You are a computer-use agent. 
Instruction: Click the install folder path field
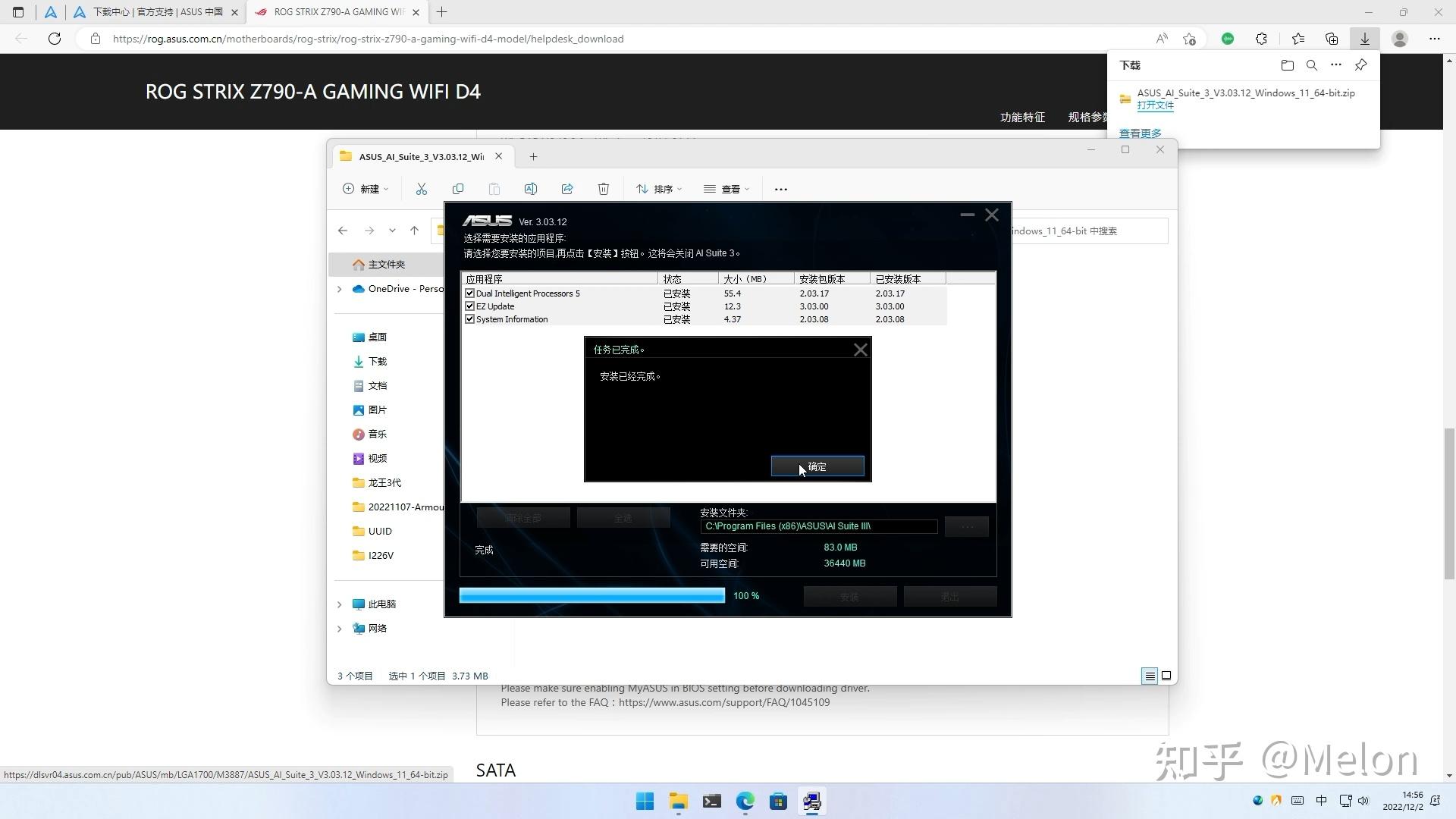pyautogui.click(x=817, y=526)
